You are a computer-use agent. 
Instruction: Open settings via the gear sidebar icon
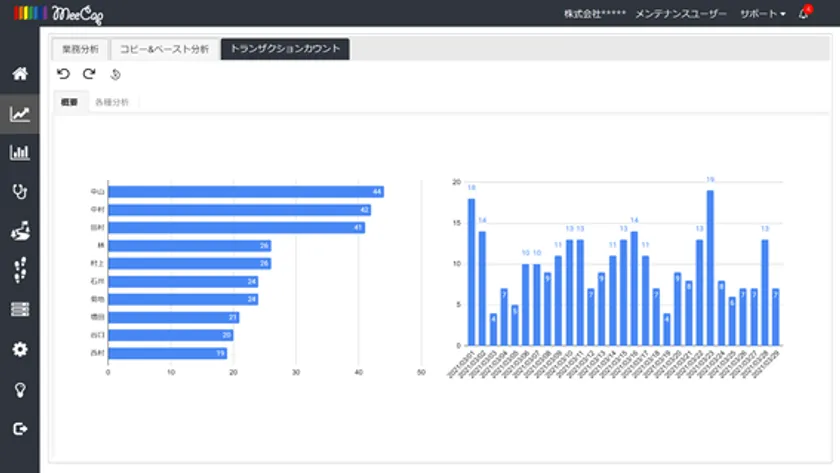point(19,350)
